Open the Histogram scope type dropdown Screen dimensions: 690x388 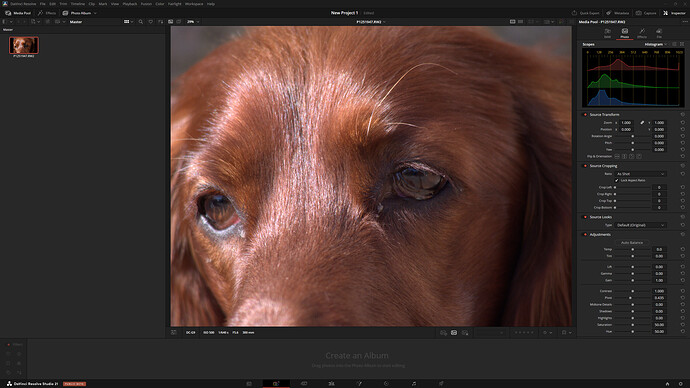(x=656, y=44)
